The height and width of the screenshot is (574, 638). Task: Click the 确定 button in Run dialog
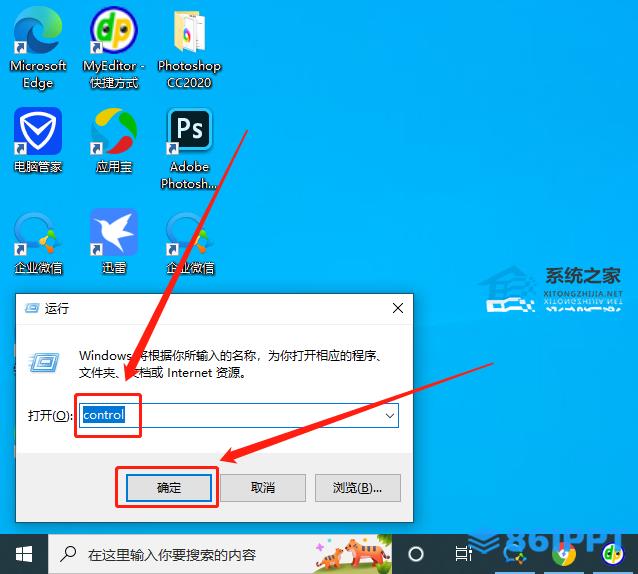pos(169,487)
